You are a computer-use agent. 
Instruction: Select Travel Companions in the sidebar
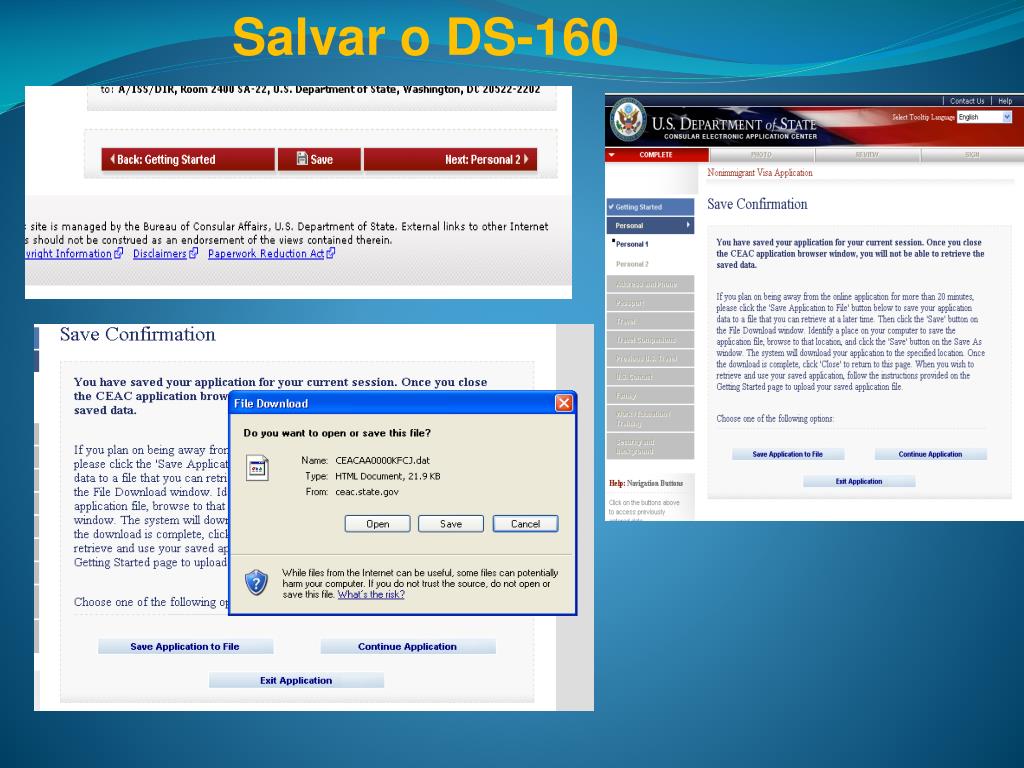pos(650,340)
